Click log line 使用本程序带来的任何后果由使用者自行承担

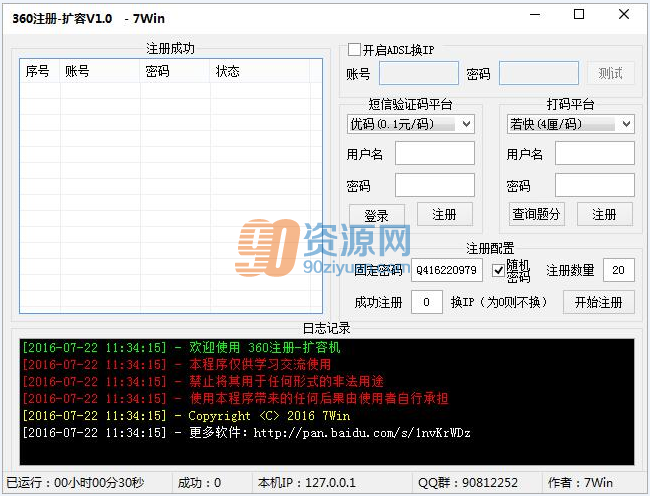[x=235, y=398]
